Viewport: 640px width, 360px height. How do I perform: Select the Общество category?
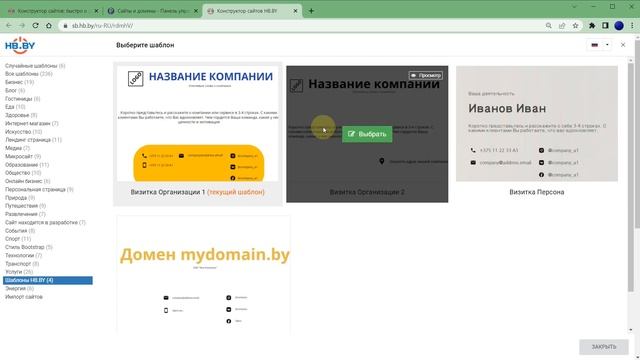click(x=23, y=173)
